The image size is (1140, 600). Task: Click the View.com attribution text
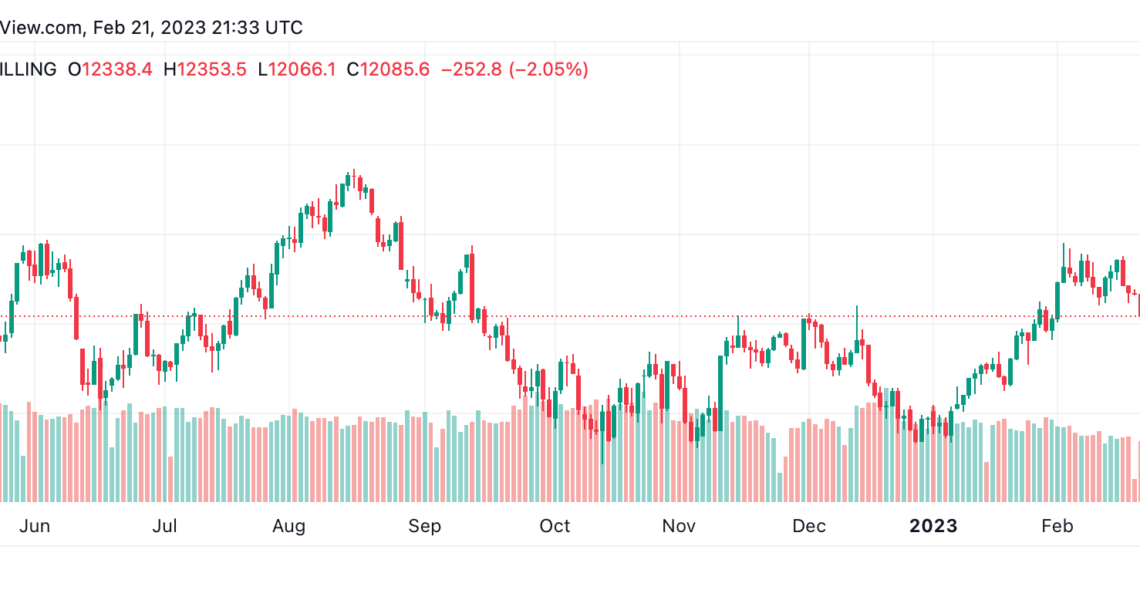point(43,28)
